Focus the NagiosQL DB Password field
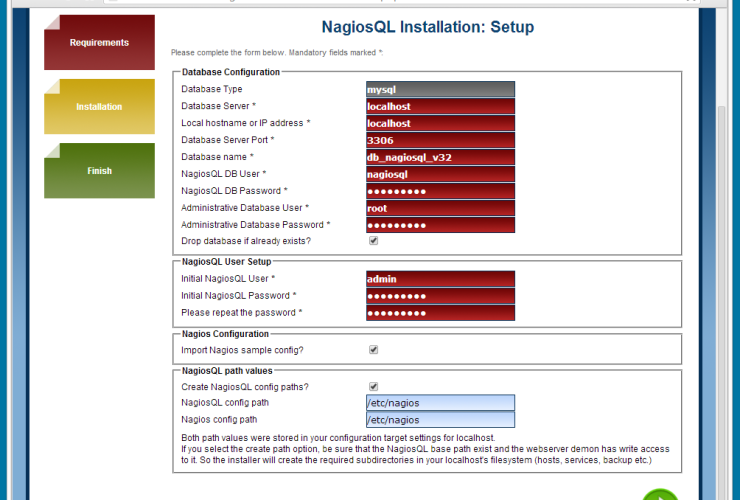Screen dimensions: 740x500 (x=440, y=191)
